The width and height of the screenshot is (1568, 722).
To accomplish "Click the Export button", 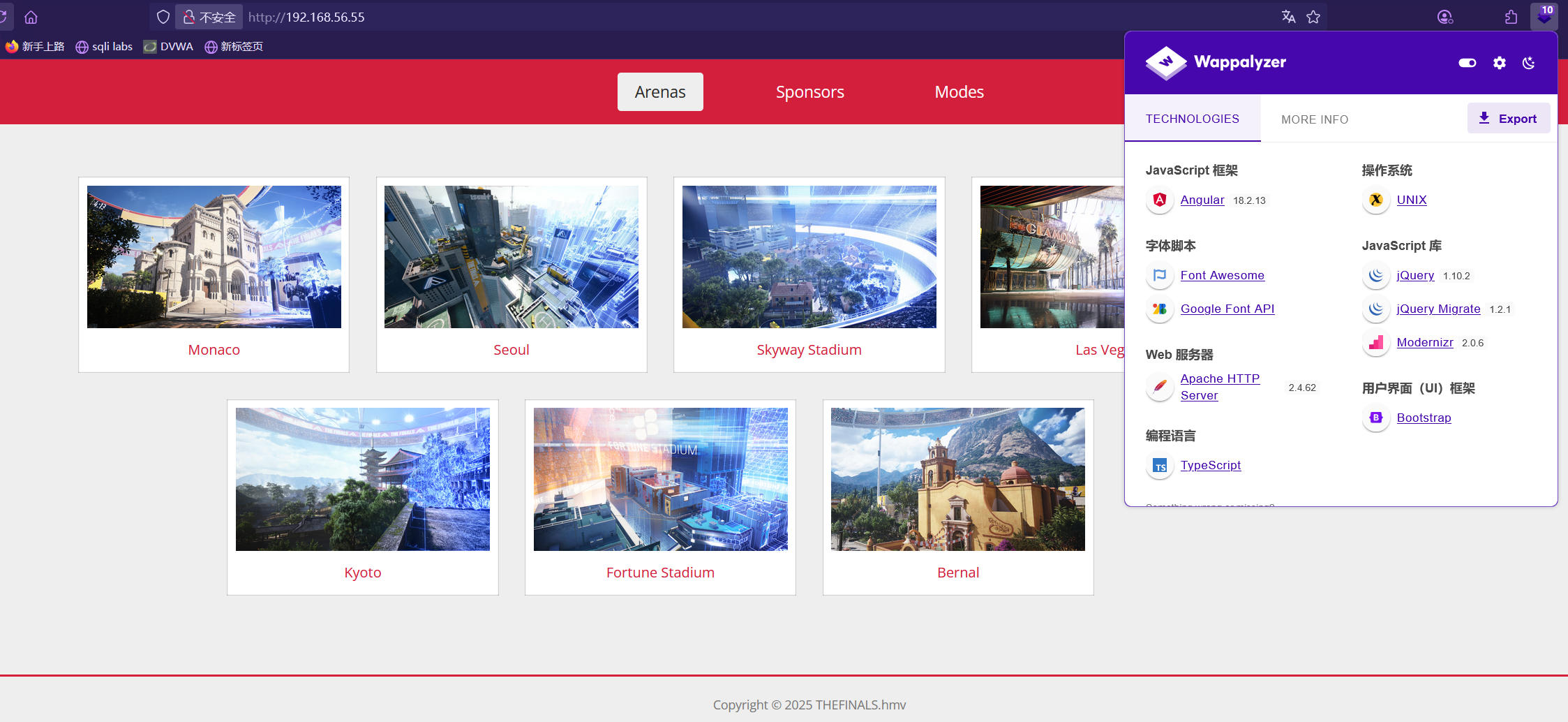I will [x=1508, y=119].
